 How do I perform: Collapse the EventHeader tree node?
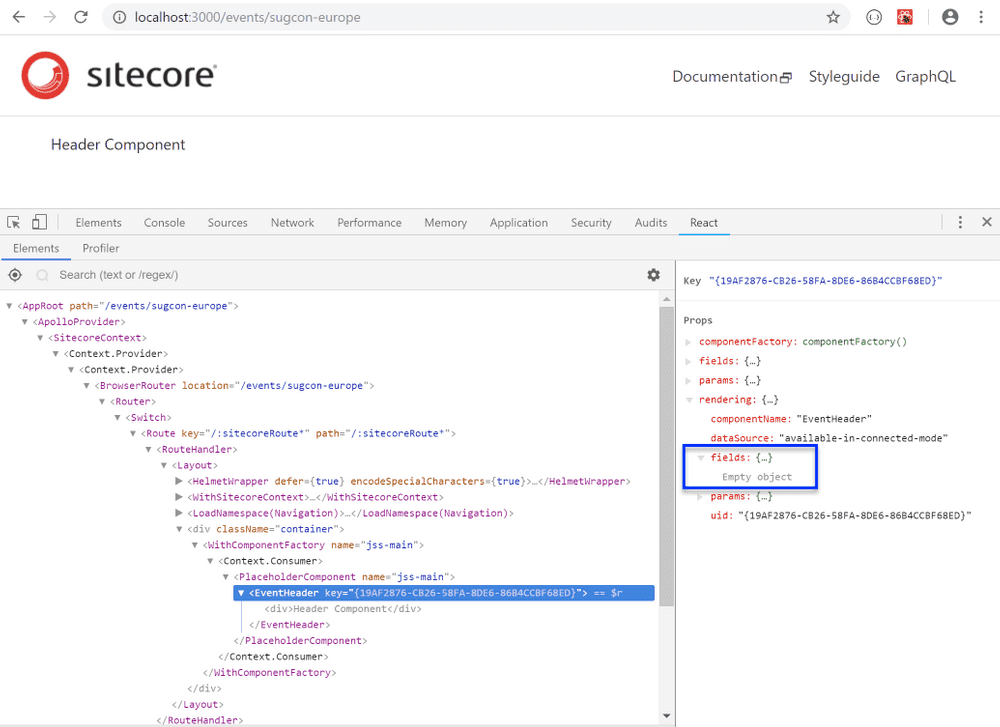[x=241, y=593]
